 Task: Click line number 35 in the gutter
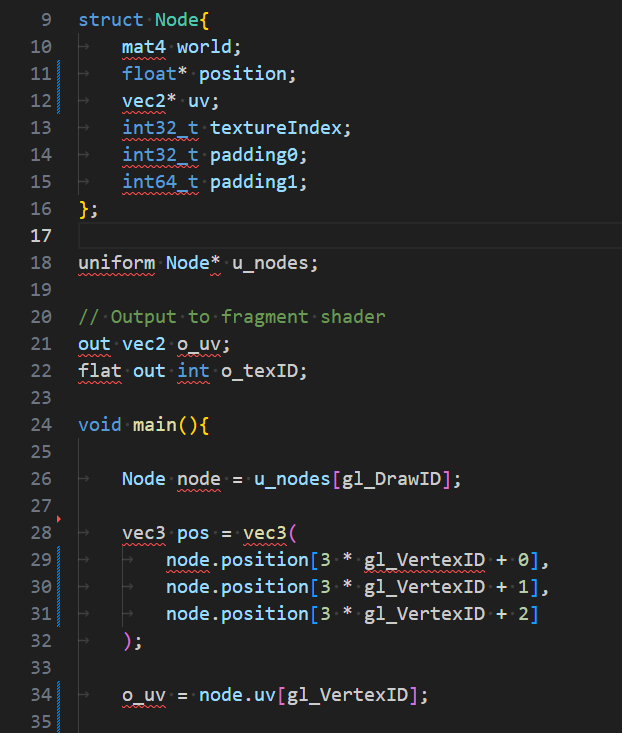41,722
